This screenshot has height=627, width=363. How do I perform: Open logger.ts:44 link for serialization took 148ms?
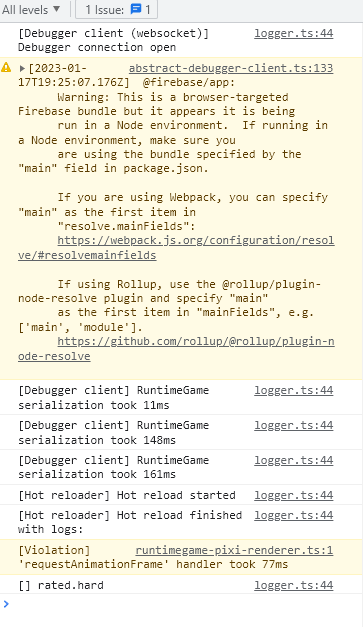pyautogui.click(x=293, y=425)
